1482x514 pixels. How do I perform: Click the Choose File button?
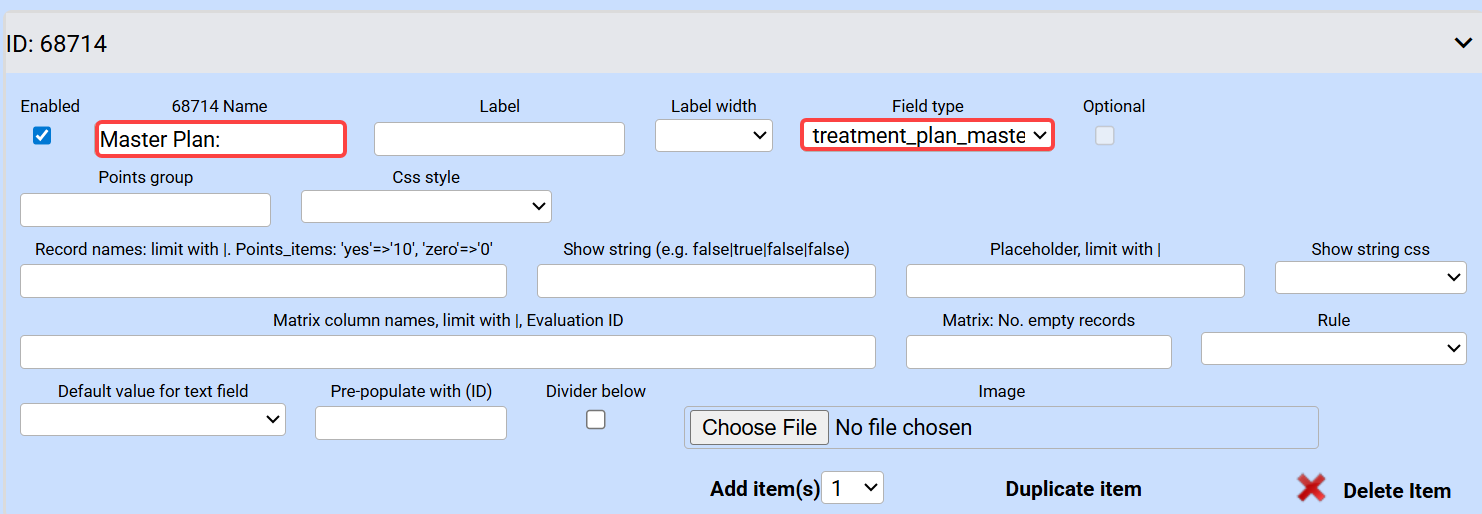pos(759,428)
